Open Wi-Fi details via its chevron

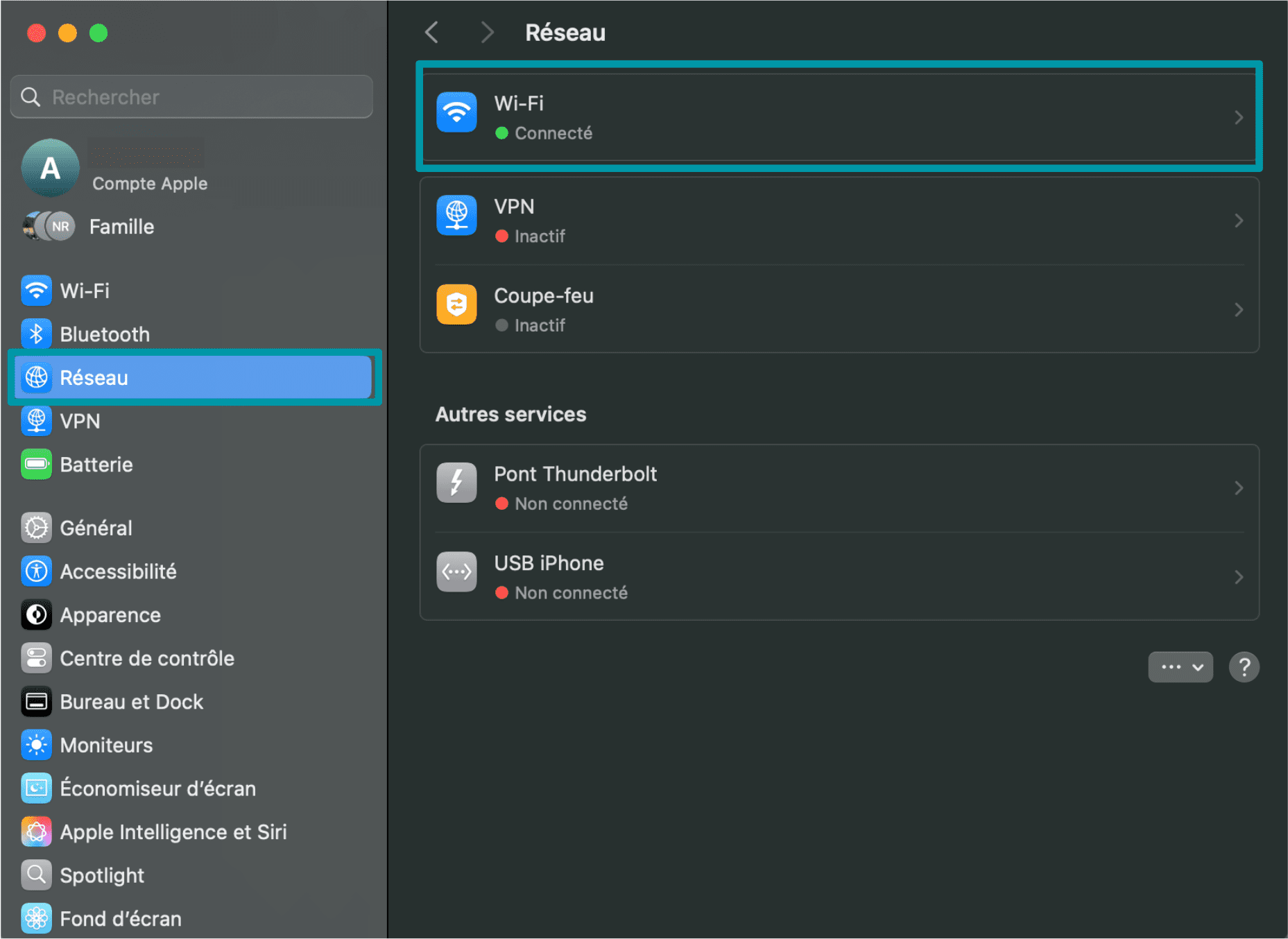click(1238, 118)
